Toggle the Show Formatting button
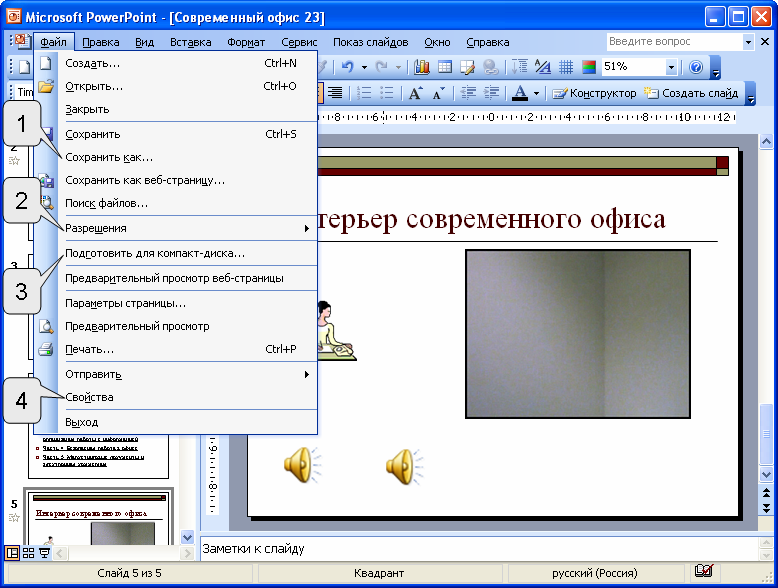 [x=543, y=66]
